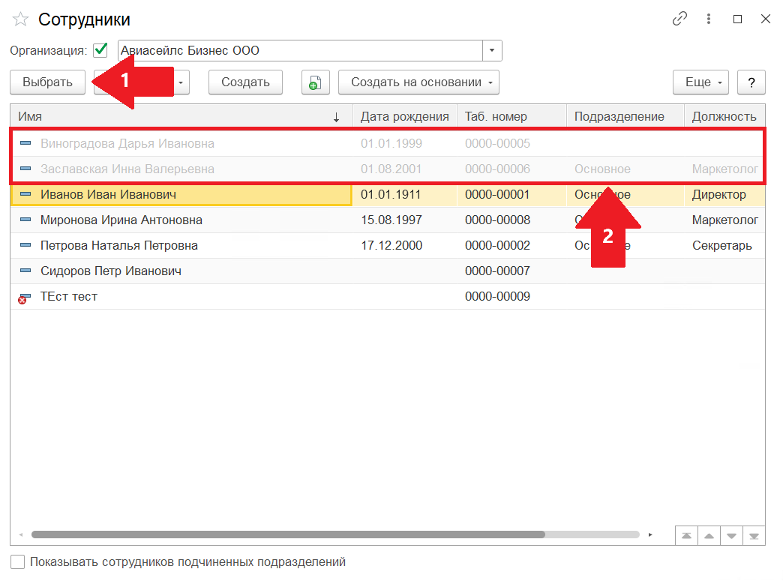Click the green copy-document toolbar icon
Screen dimensions: 784x582
click(x=315, y=82)
